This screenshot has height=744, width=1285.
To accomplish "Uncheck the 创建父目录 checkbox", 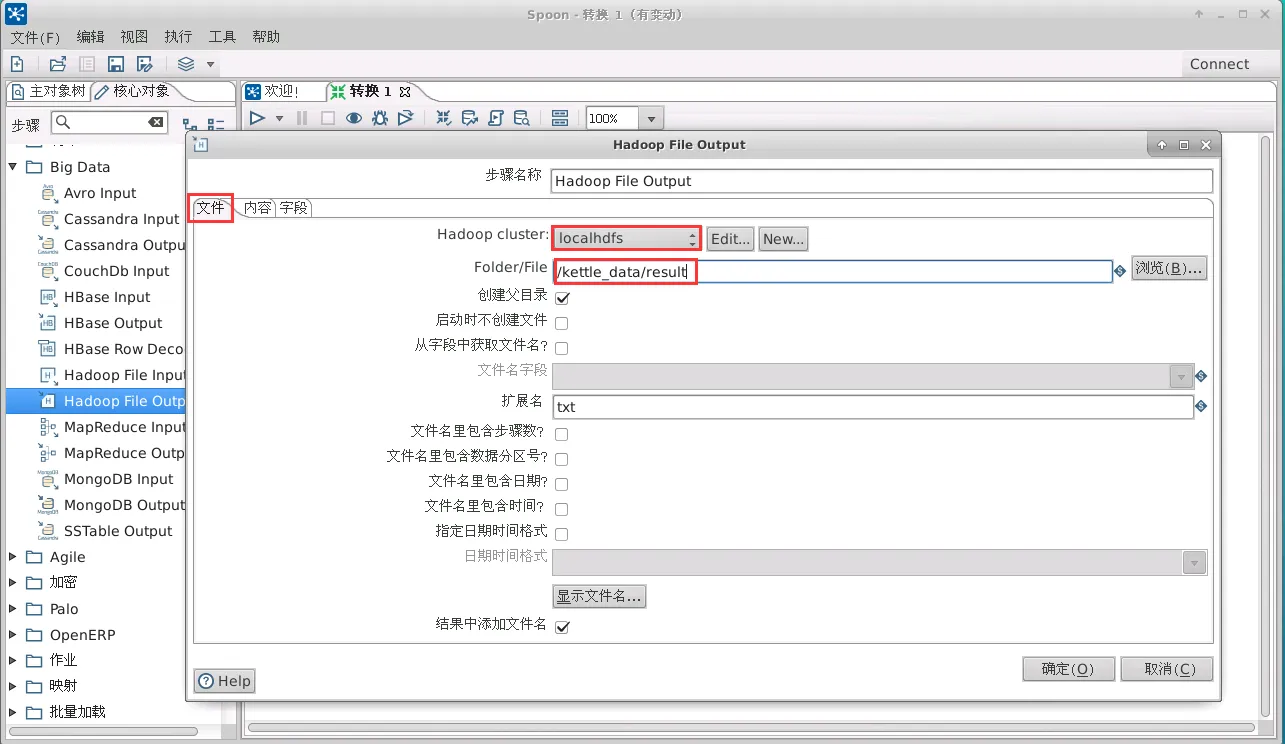I will [x=562, y=298].
